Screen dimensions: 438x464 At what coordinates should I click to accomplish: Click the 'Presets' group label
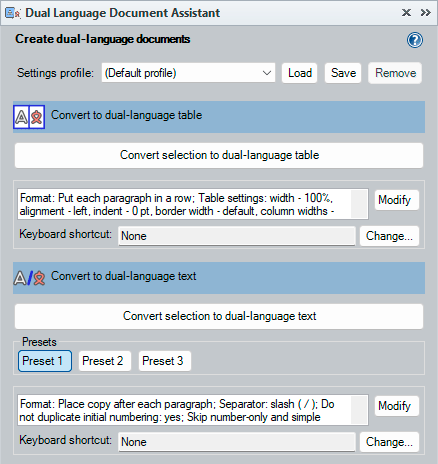pyautogui.click(x=39, y=342)
